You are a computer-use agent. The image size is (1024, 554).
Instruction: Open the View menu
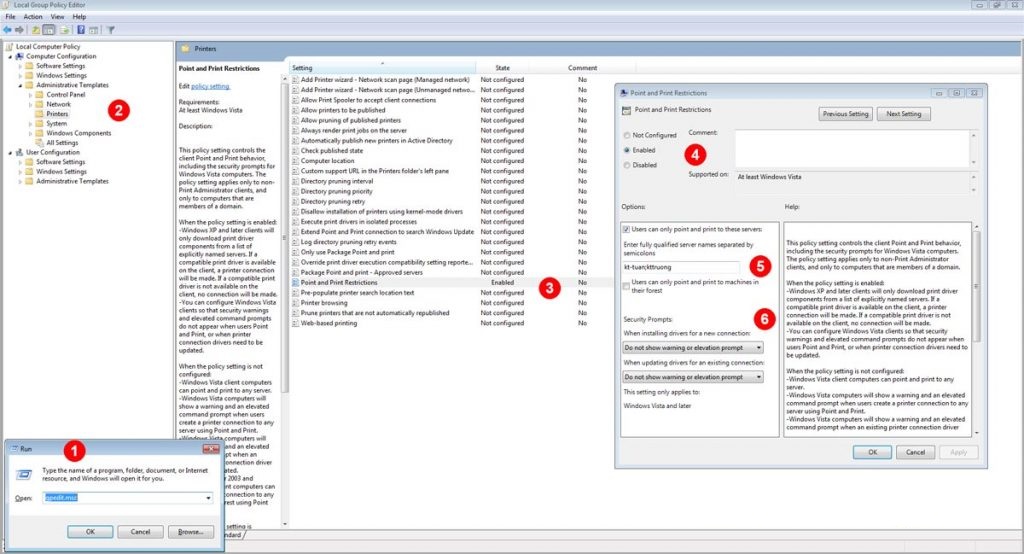(x=56, y=17)
